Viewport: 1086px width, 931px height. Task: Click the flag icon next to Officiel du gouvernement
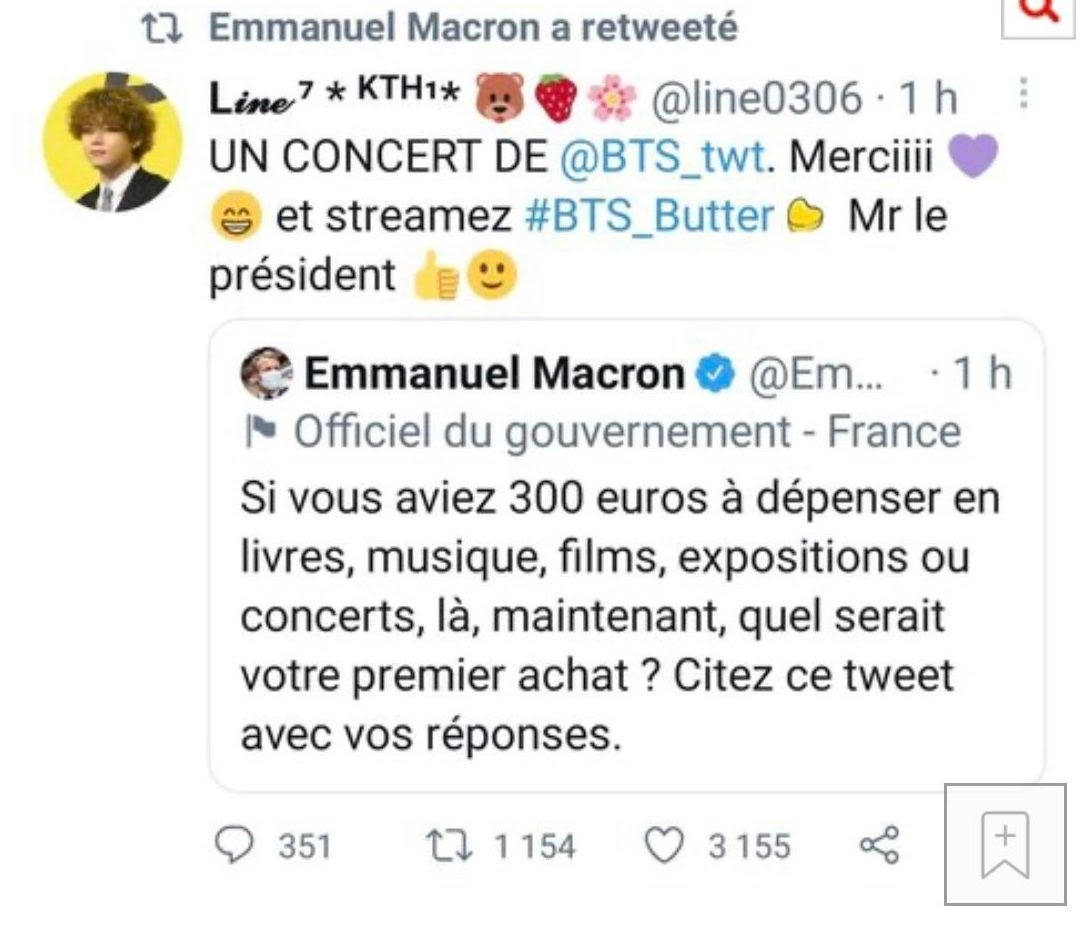click(261, 432)
